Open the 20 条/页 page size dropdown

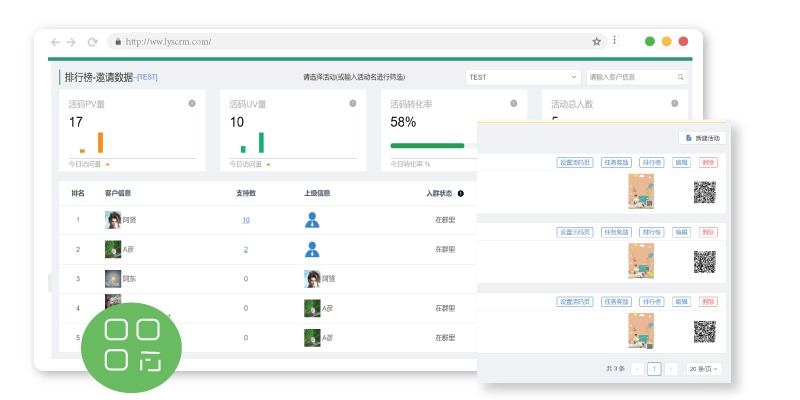point(703,369)
